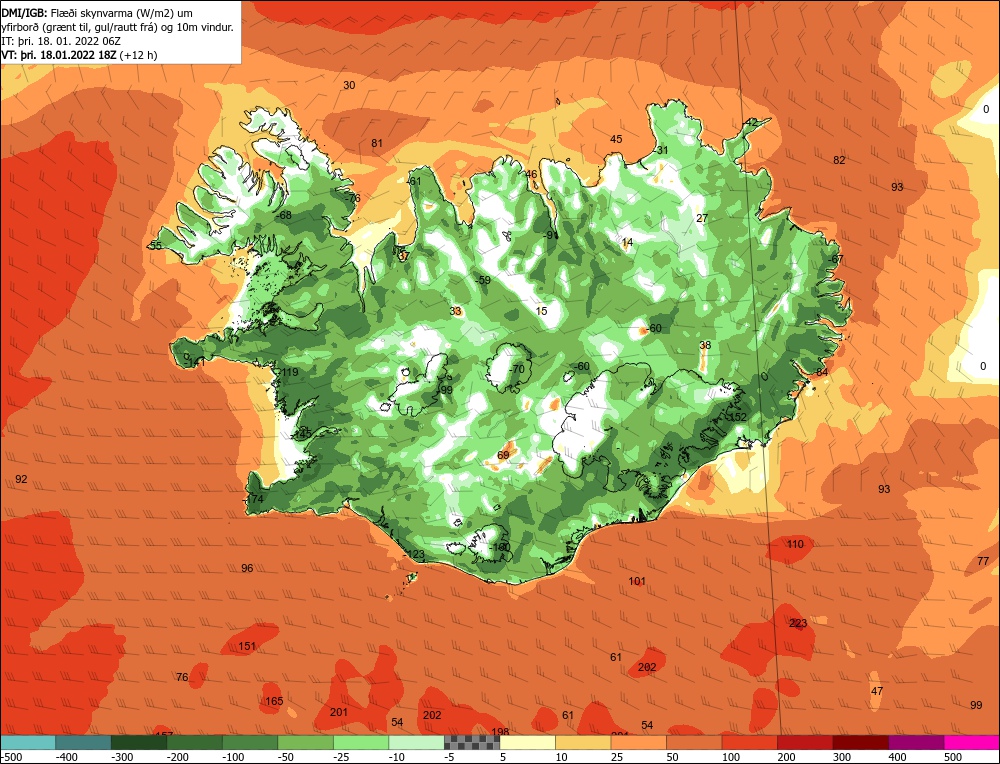Click the flux value 110 southeast of Iceland
1000x764 pixels.
point(795,544)
